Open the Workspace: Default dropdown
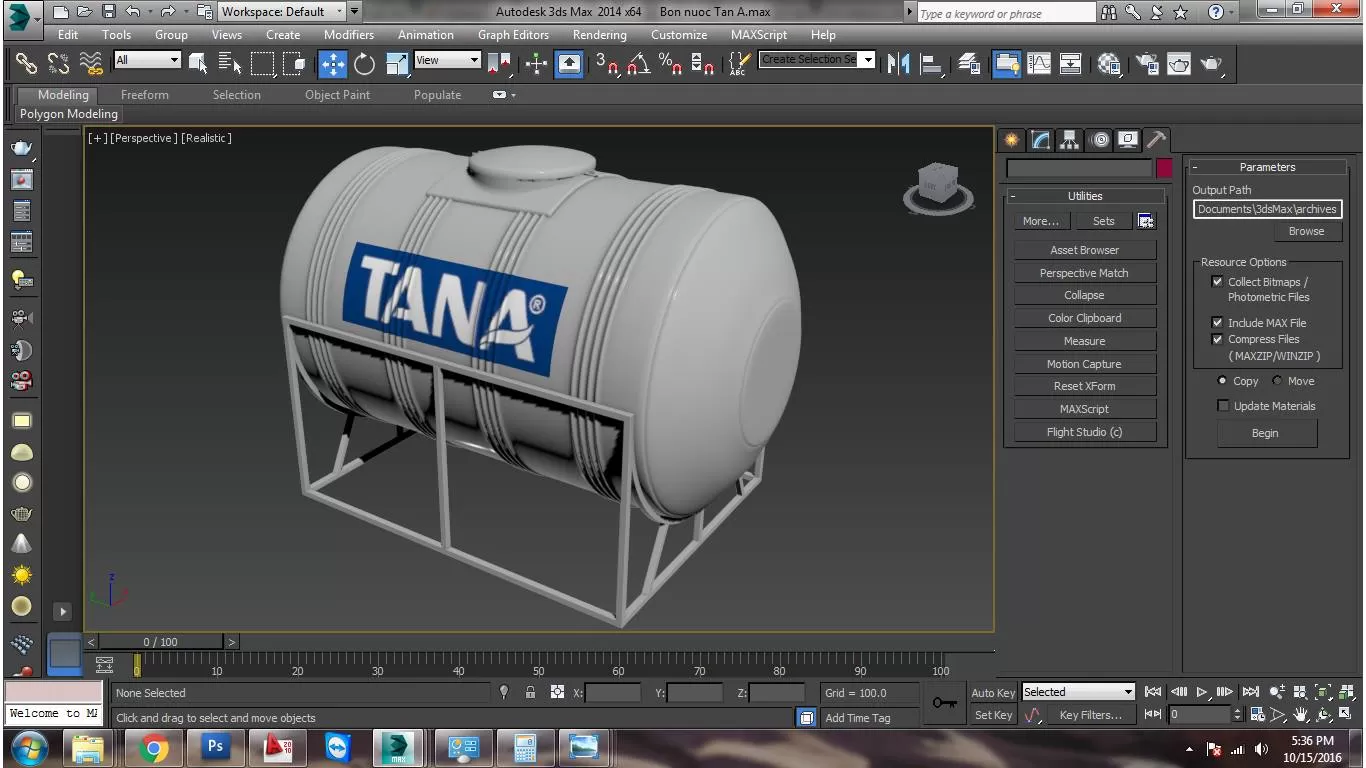Viewport: 1366px width, 768px height. [282, 12]
